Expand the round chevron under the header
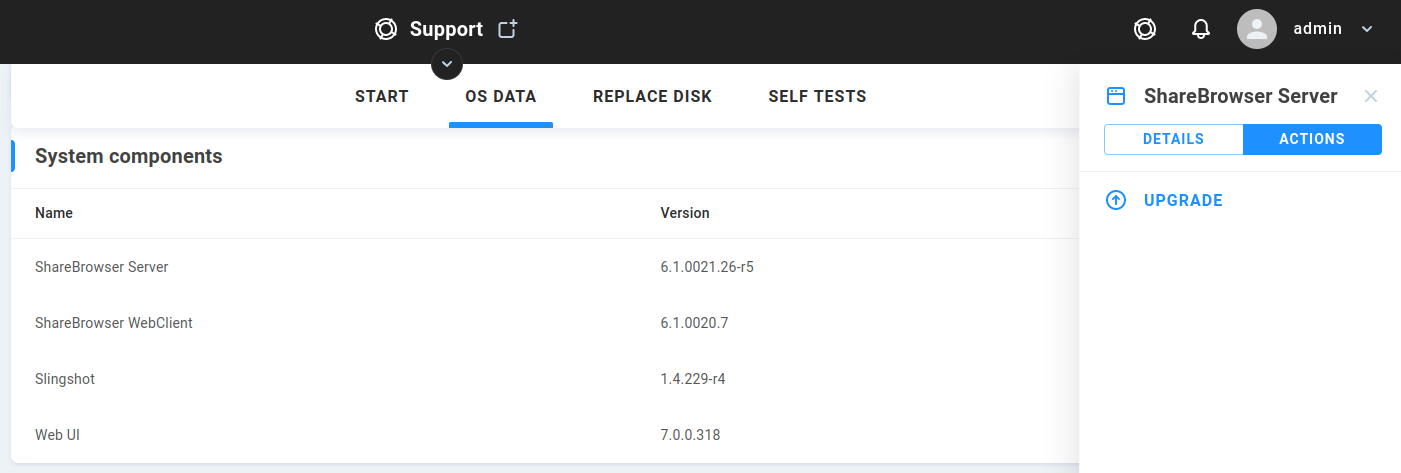 coord(447,64)
